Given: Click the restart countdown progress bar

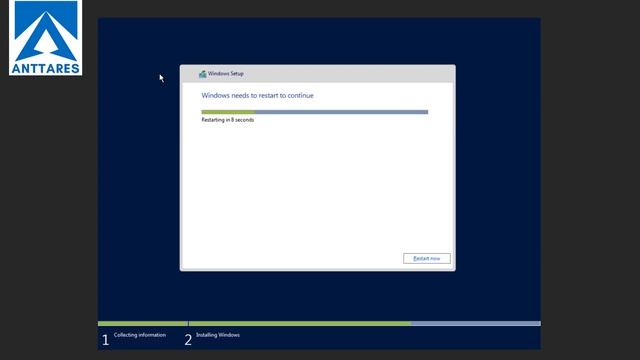Looking at the screenshot, I should tap(315, 112).
